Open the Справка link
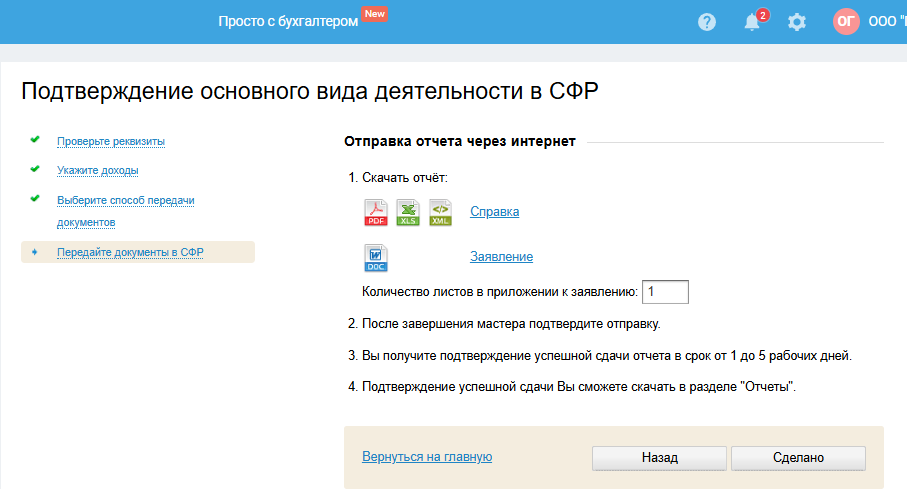The width and height of the screenshot is (907, 489). [494, 212]
